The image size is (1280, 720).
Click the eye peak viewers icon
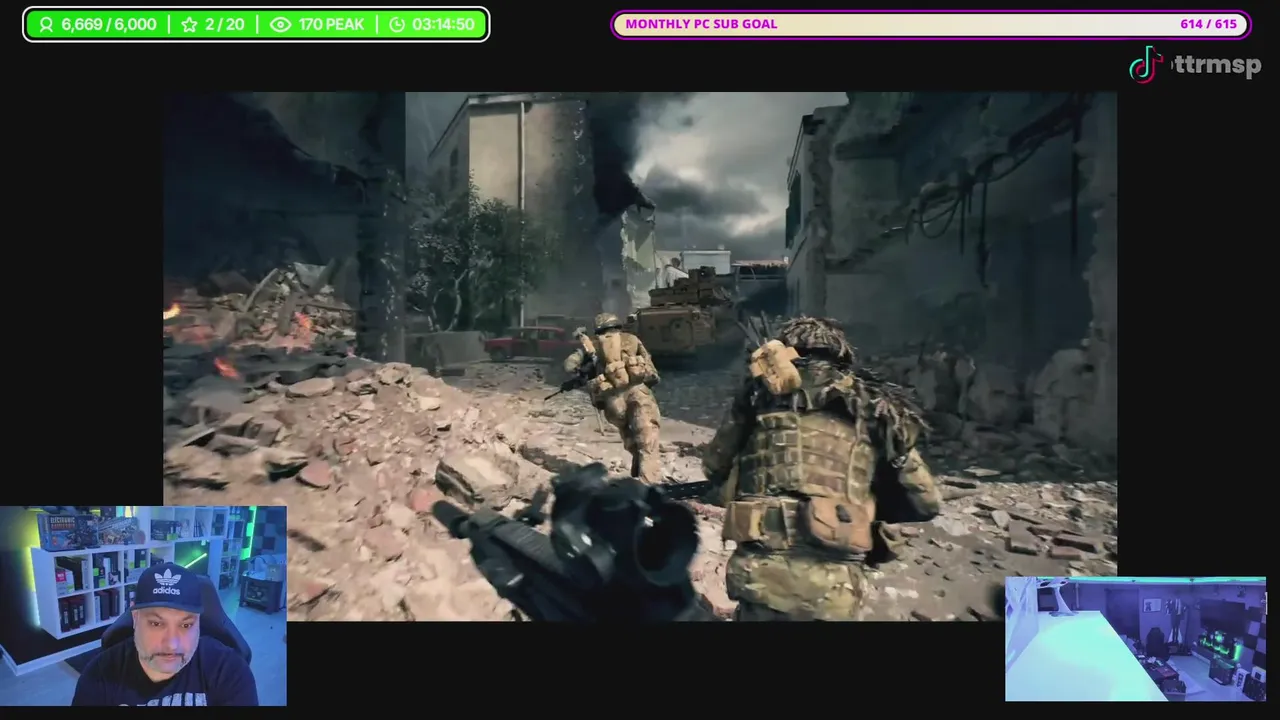click(281, 25)
